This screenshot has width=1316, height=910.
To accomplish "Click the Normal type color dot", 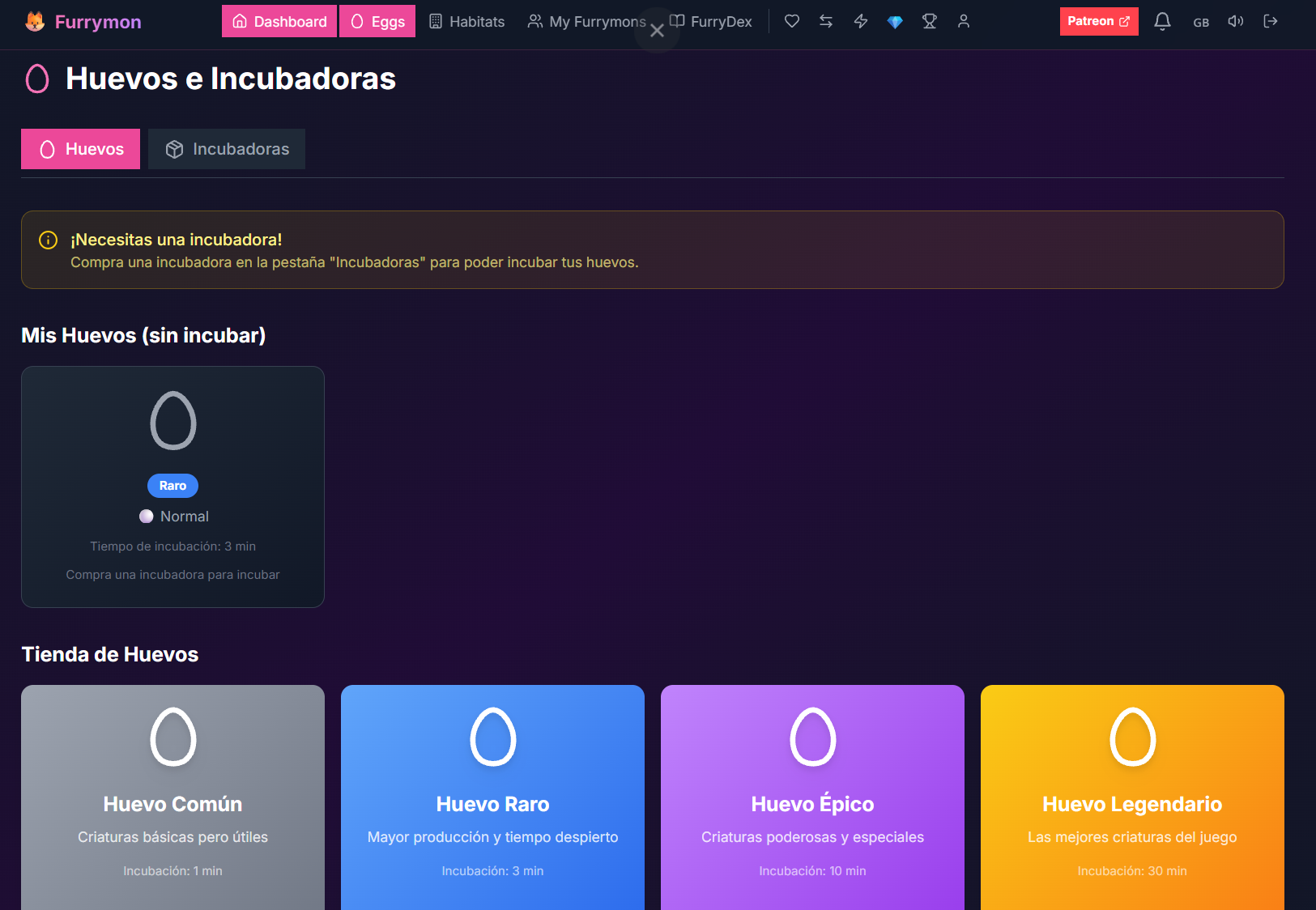I will 147,517.
